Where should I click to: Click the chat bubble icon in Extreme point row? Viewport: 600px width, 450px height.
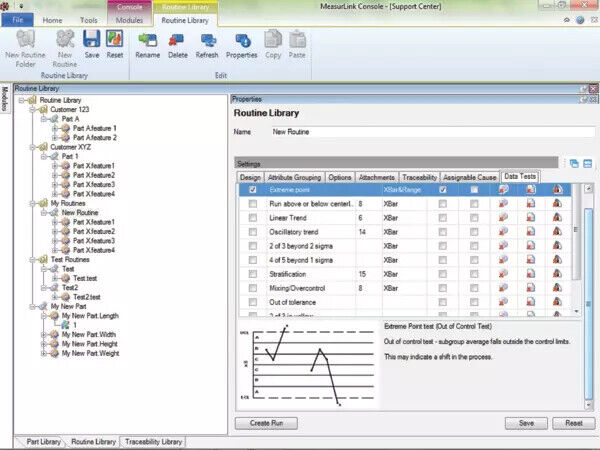click(504, 189)
